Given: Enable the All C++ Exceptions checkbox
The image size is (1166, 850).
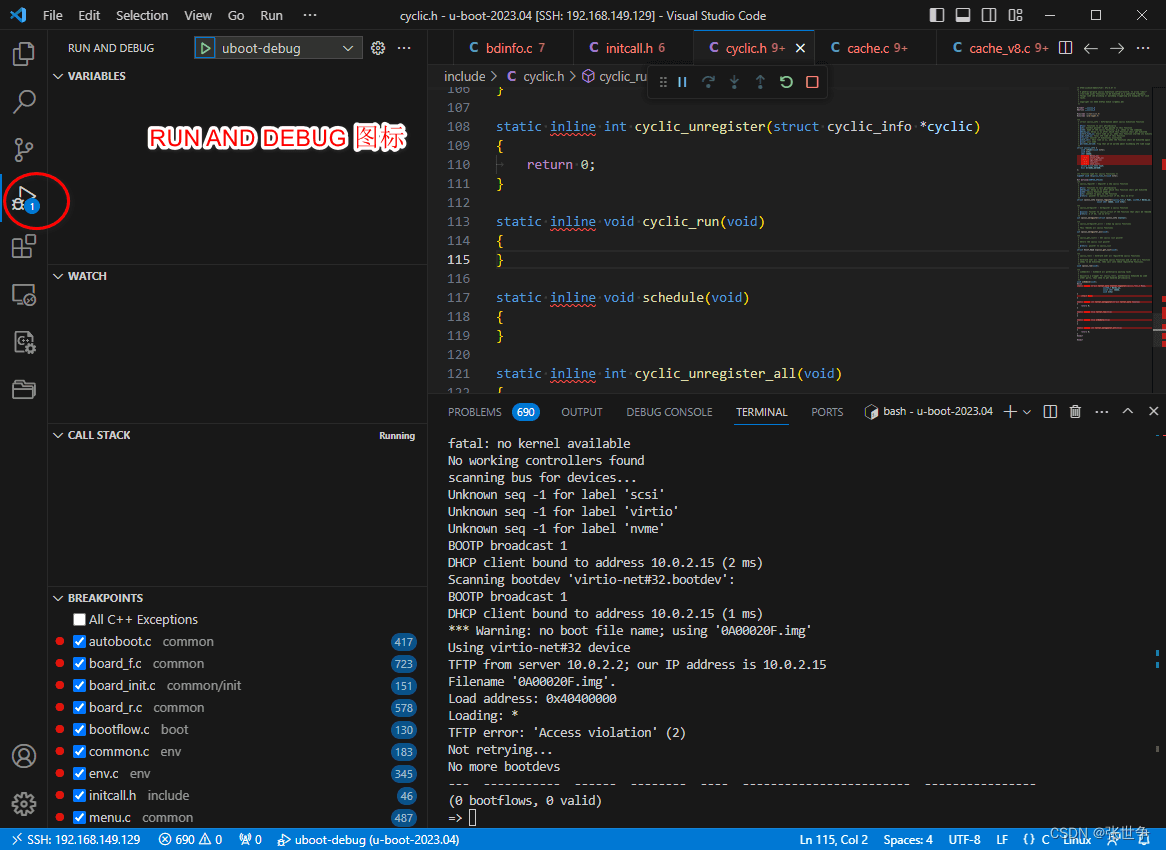Looking at the screenshot, I should click(x=80, y=620).
